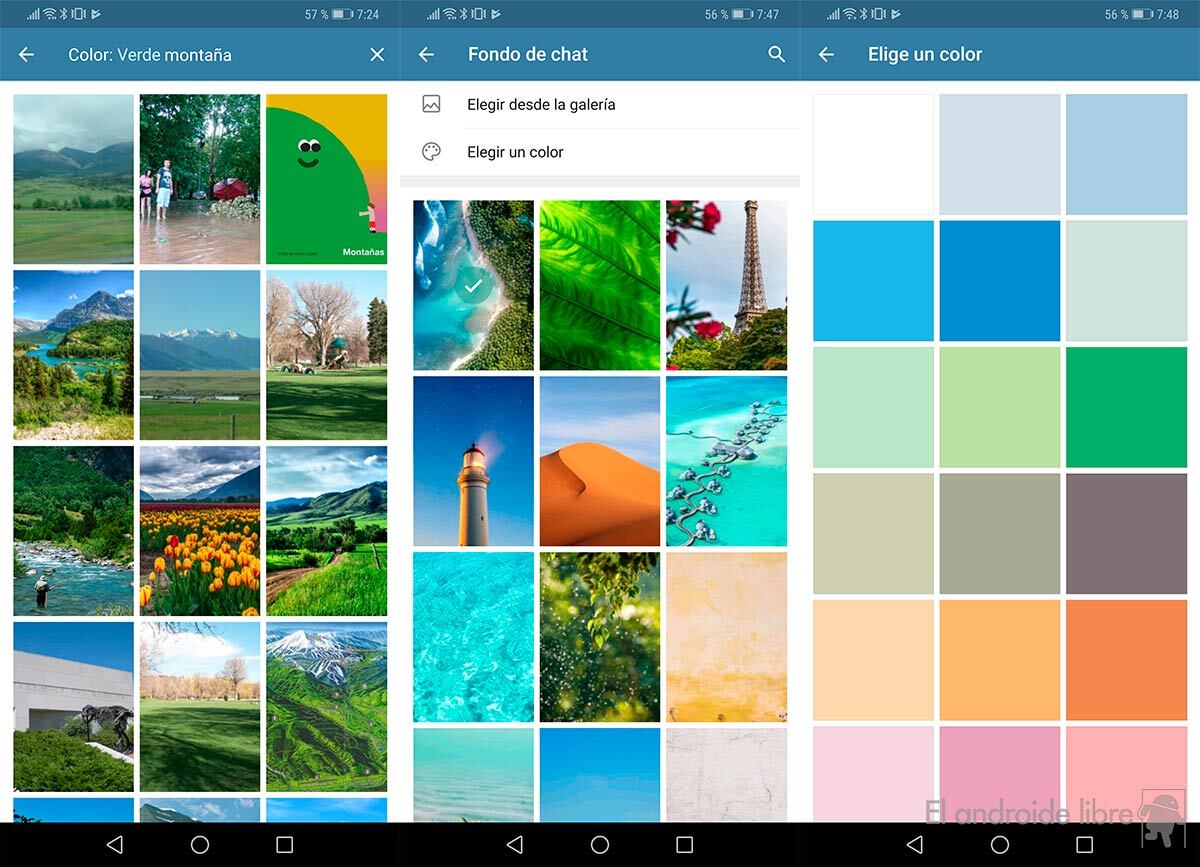Choose the lighthouse wallpaper
Viewport: 1200px width, 867px height.
point(473,461)
